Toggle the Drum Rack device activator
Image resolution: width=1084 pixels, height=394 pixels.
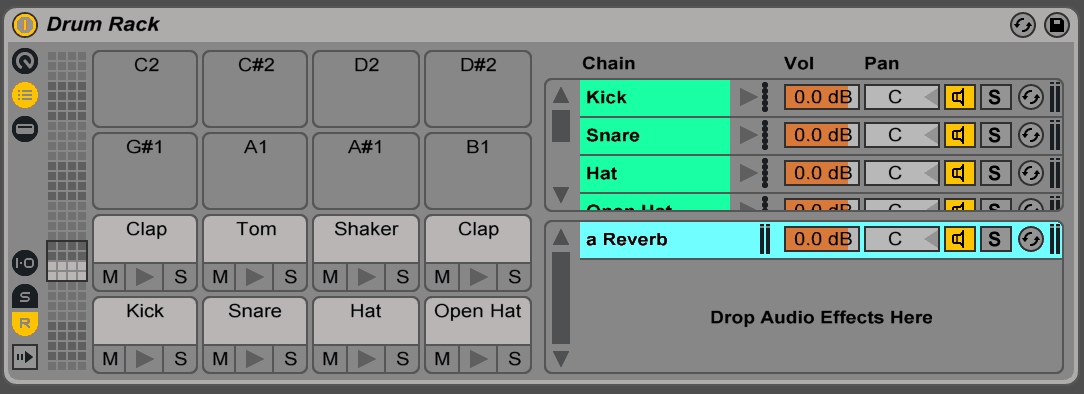pos(25,25)
